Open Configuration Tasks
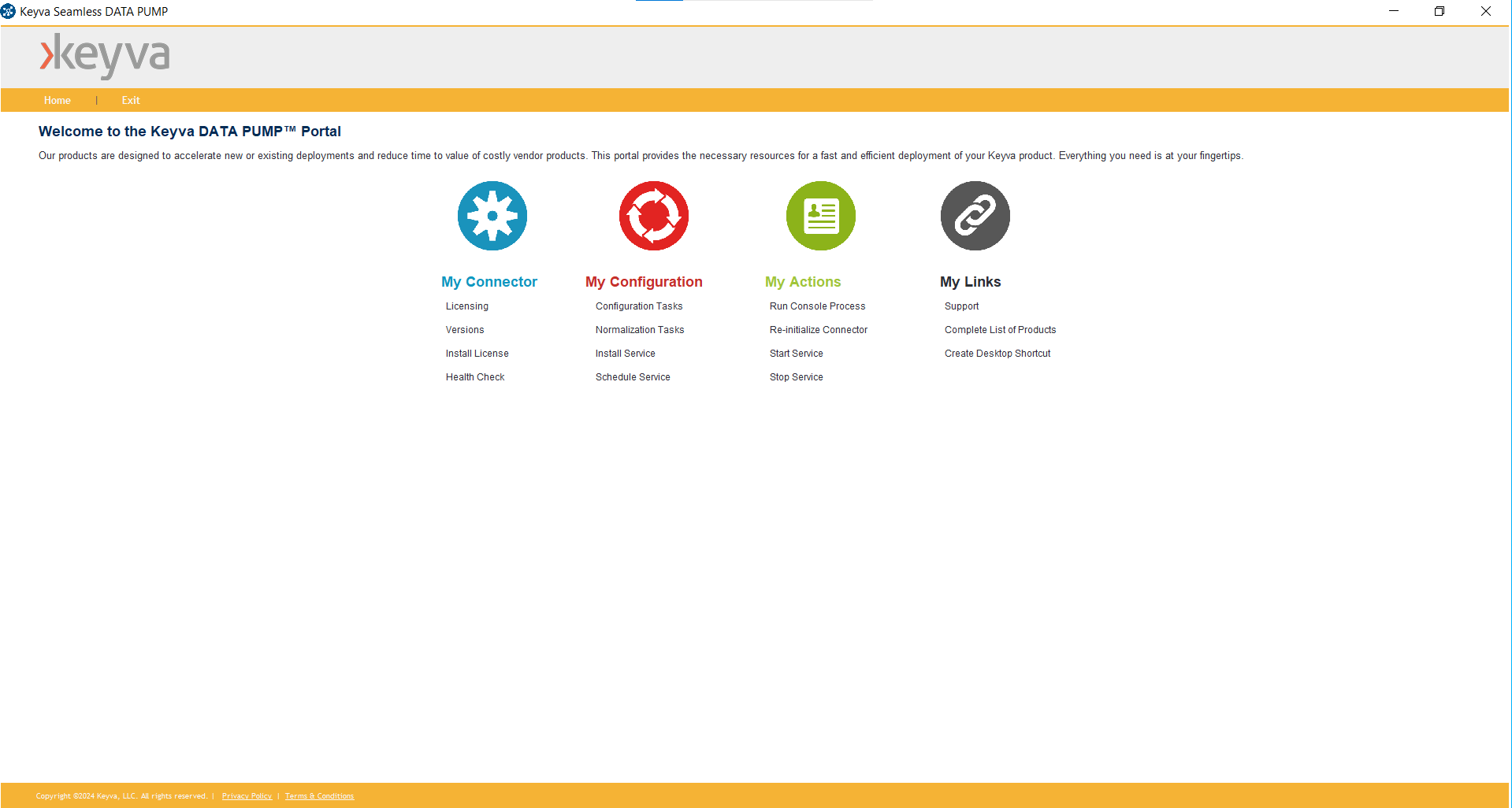Image resolution: width=1512 pixels, height=808 pixels. coord(639,306)
